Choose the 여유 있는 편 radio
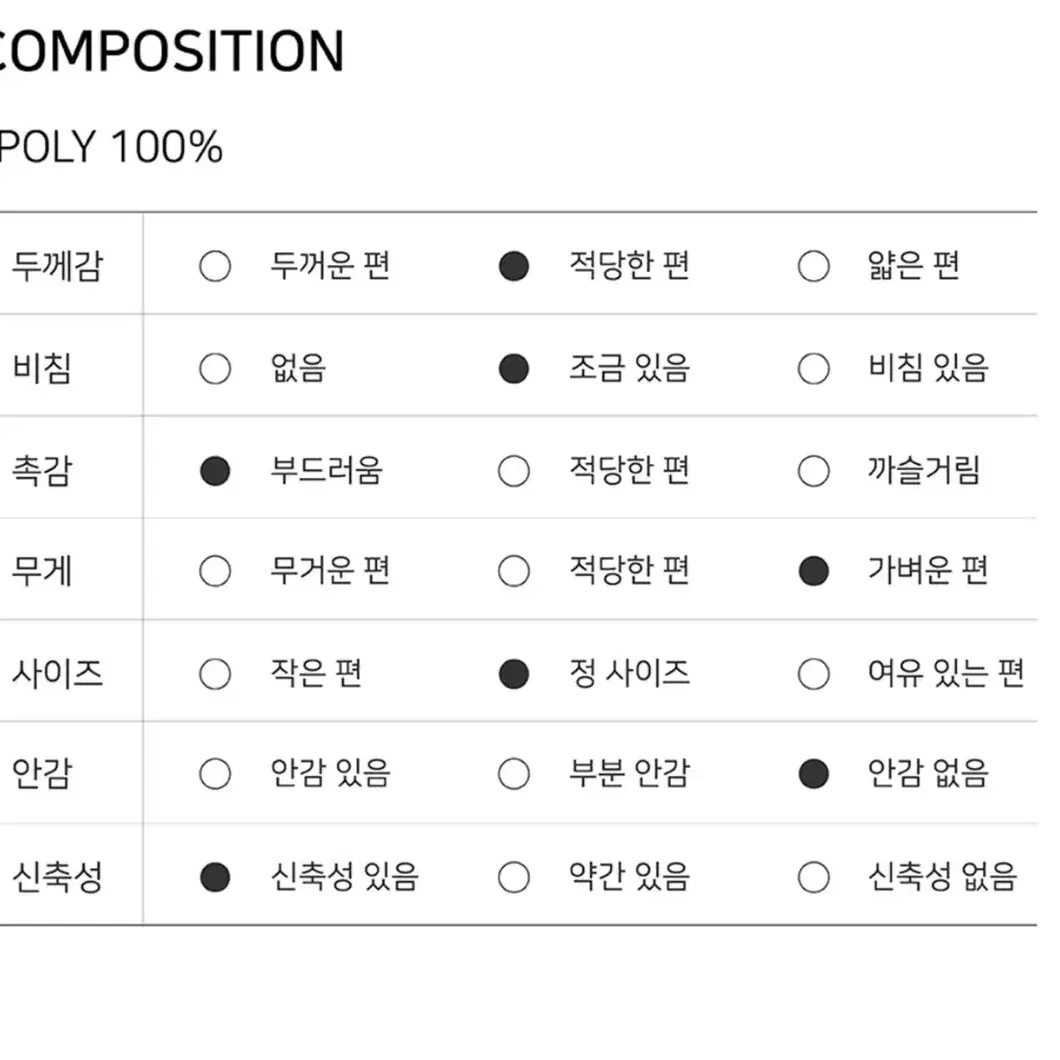The width and height of the screenshot is (1060, 1060). (813, 674)
